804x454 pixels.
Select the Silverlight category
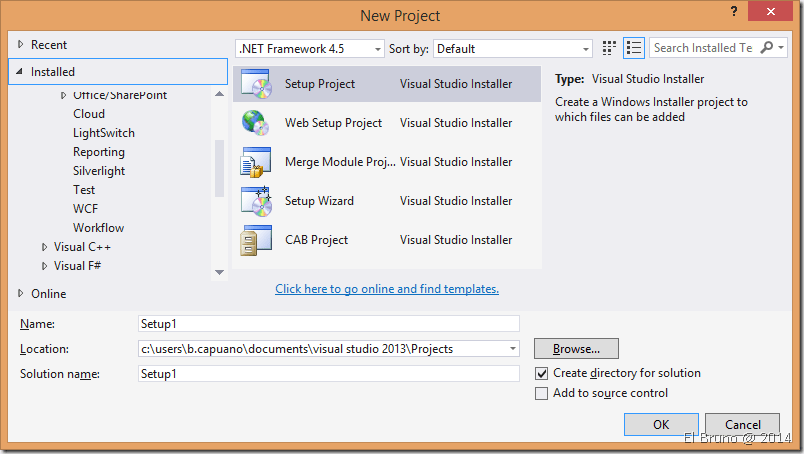[98, 171]
